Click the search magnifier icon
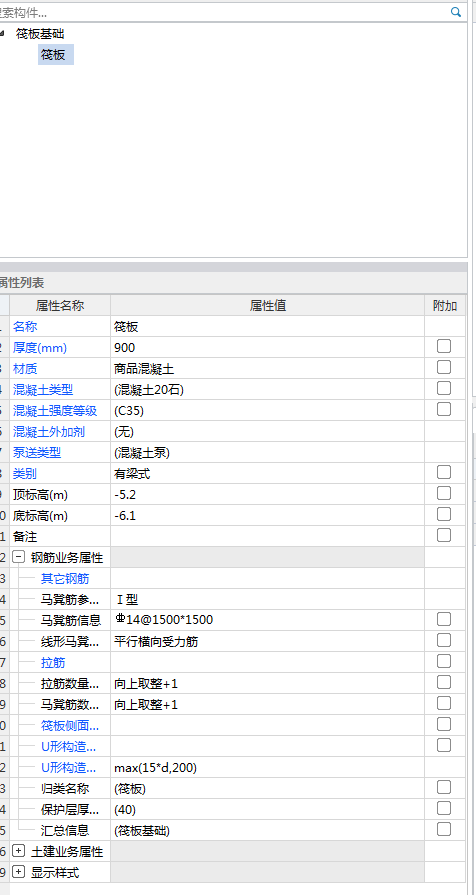The height and width of the screenshot is (895, 476). coord(455,12)
